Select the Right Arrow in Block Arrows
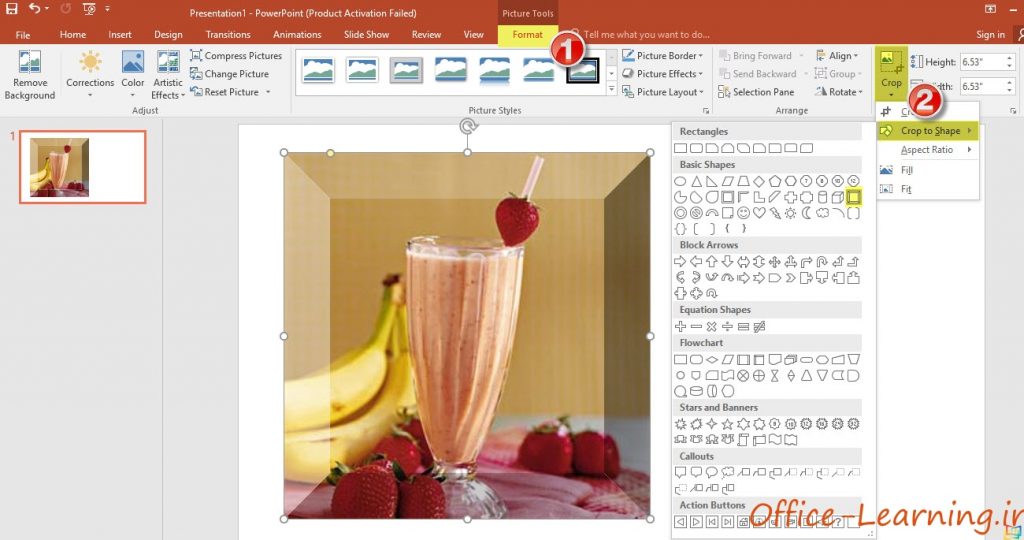The width and height of the screenshot is (1024, 540). (680, 262)
